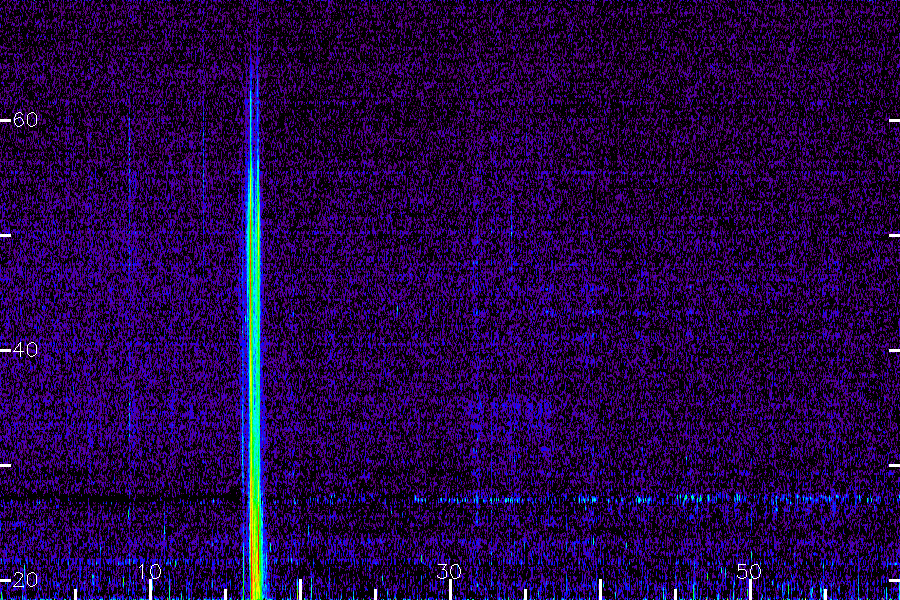The width and height of the screenshot is (900, 600).
Task: Click the "10" label on horizontal axis
Action: (150, 571)
